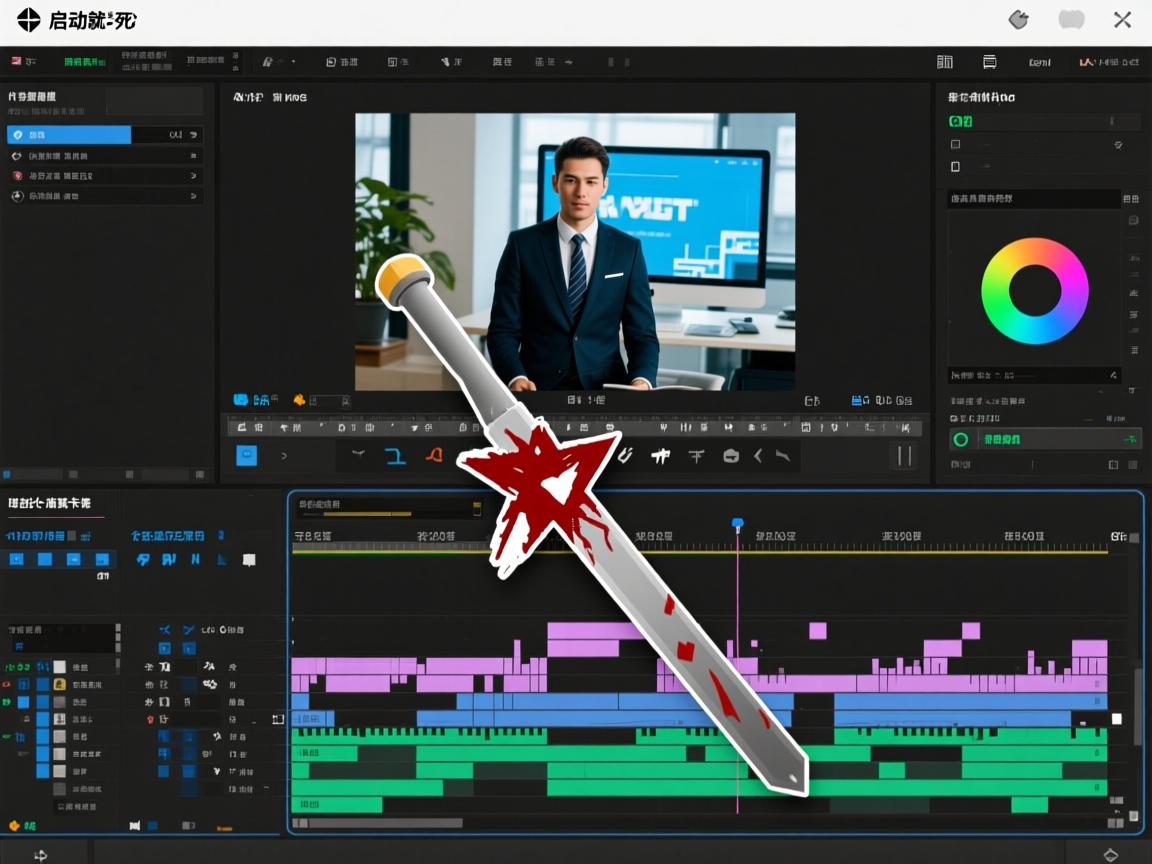Click the blue square button left of the transport controls
The image size is (1152, 864).
(x=246, y=456)
